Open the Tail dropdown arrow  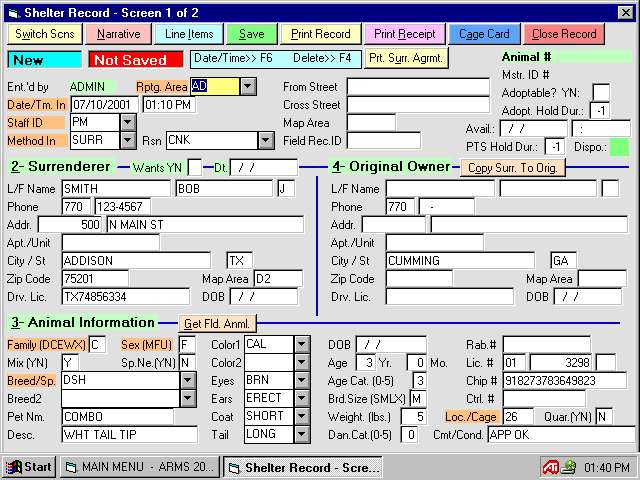click(x=302, y=434)
